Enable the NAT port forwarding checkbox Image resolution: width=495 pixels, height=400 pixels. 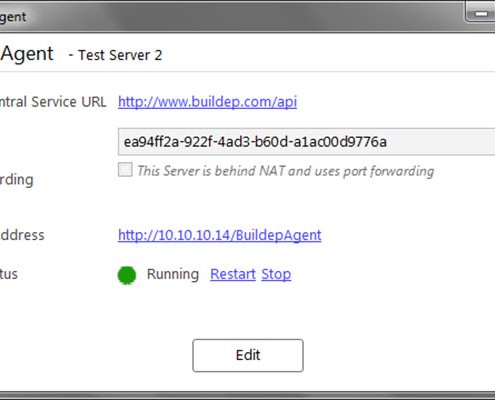point(125,170)
